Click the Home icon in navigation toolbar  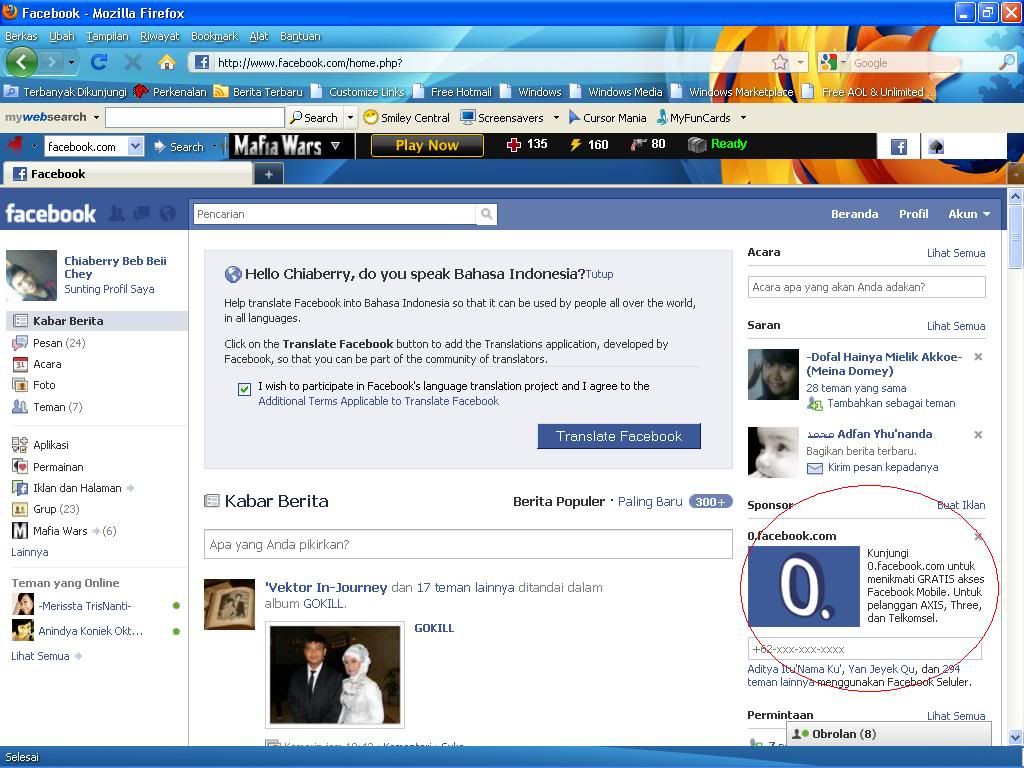(x=166, y=62)
